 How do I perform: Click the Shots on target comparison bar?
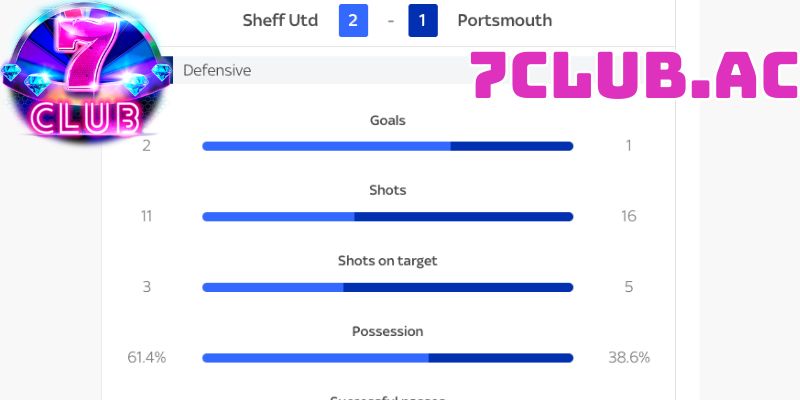(387, 287)
